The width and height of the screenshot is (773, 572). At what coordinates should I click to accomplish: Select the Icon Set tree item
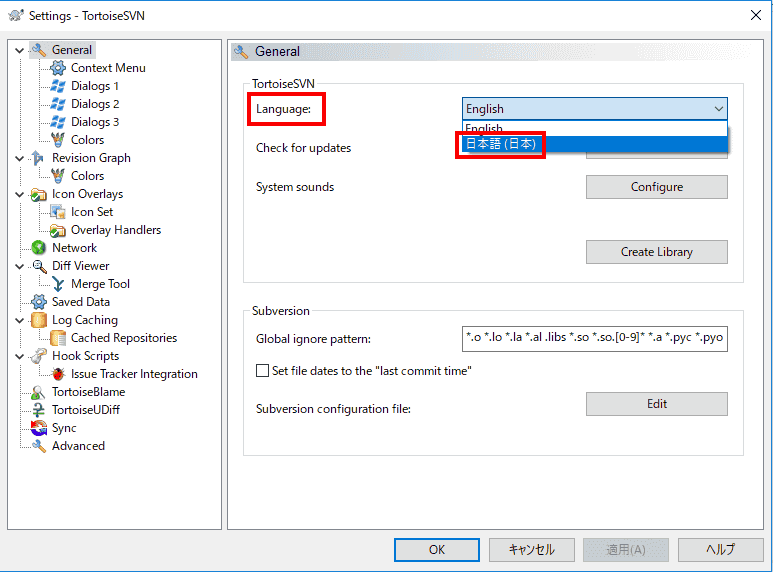(x=92, y=212)
